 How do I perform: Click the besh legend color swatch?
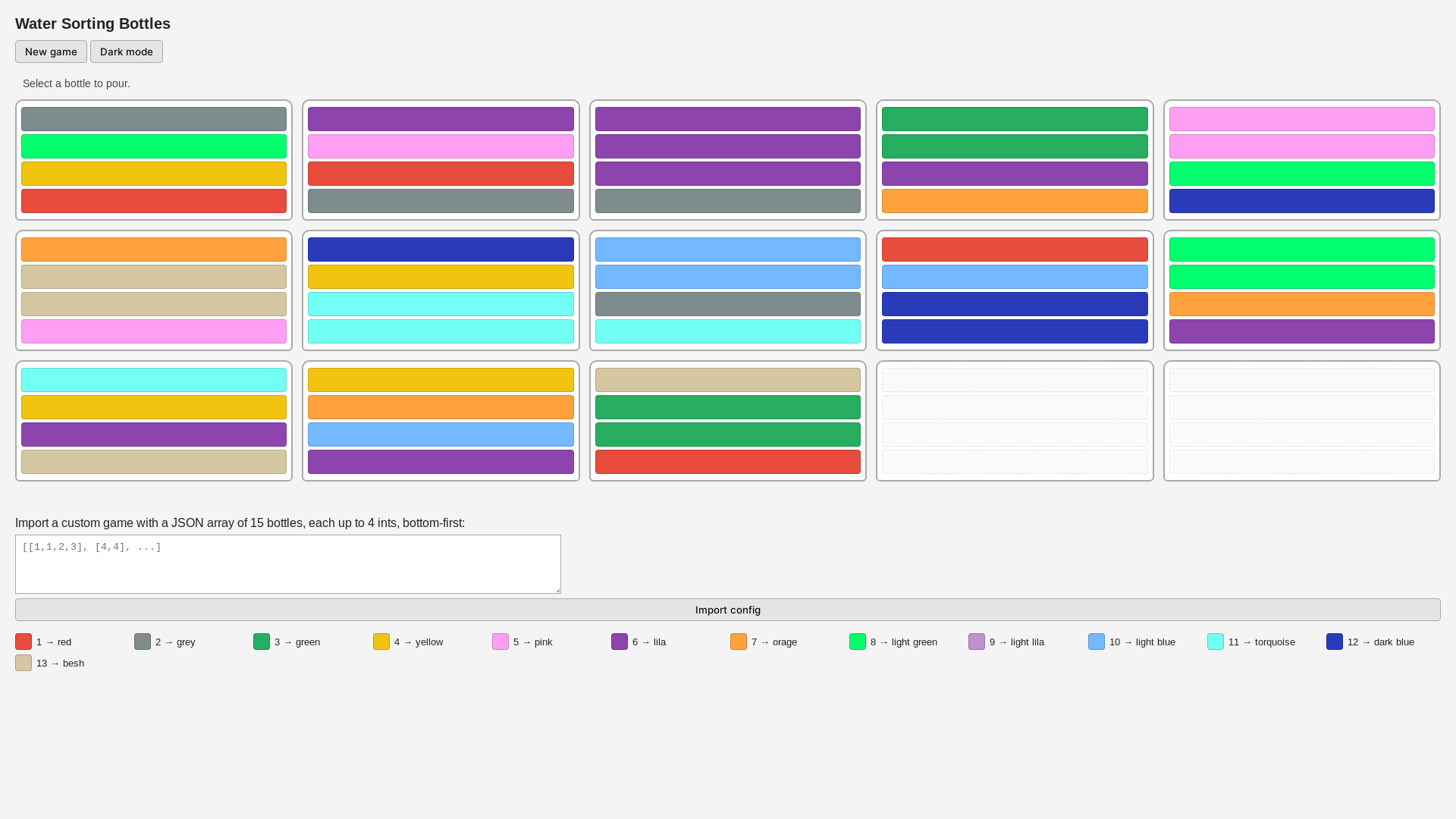click(x=24, y=663)
